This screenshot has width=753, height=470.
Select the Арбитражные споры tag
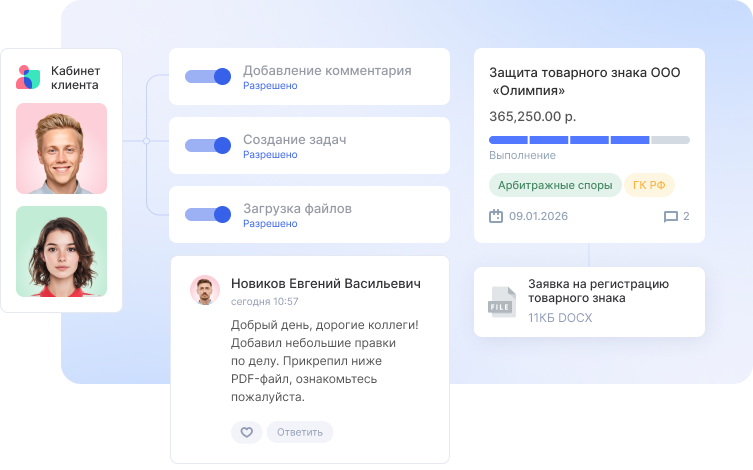[555, 185]
